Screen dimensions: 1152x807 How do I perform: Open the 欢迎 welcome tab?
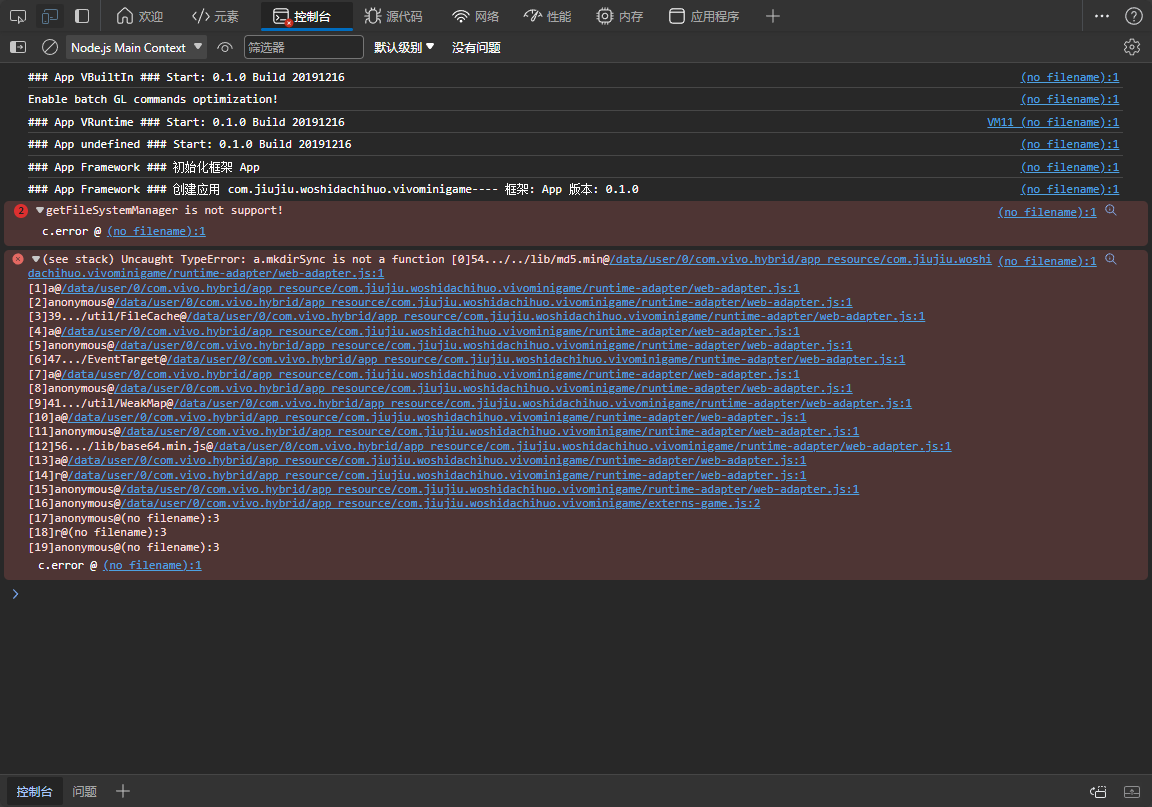coord(140,16)
